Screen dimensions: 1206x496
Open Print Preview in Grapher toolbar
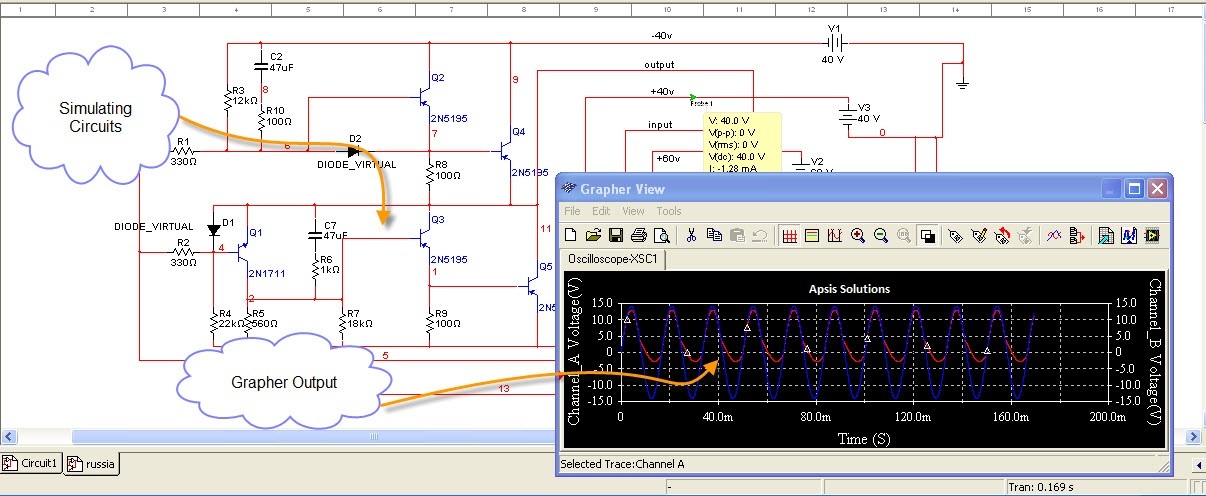662,236
